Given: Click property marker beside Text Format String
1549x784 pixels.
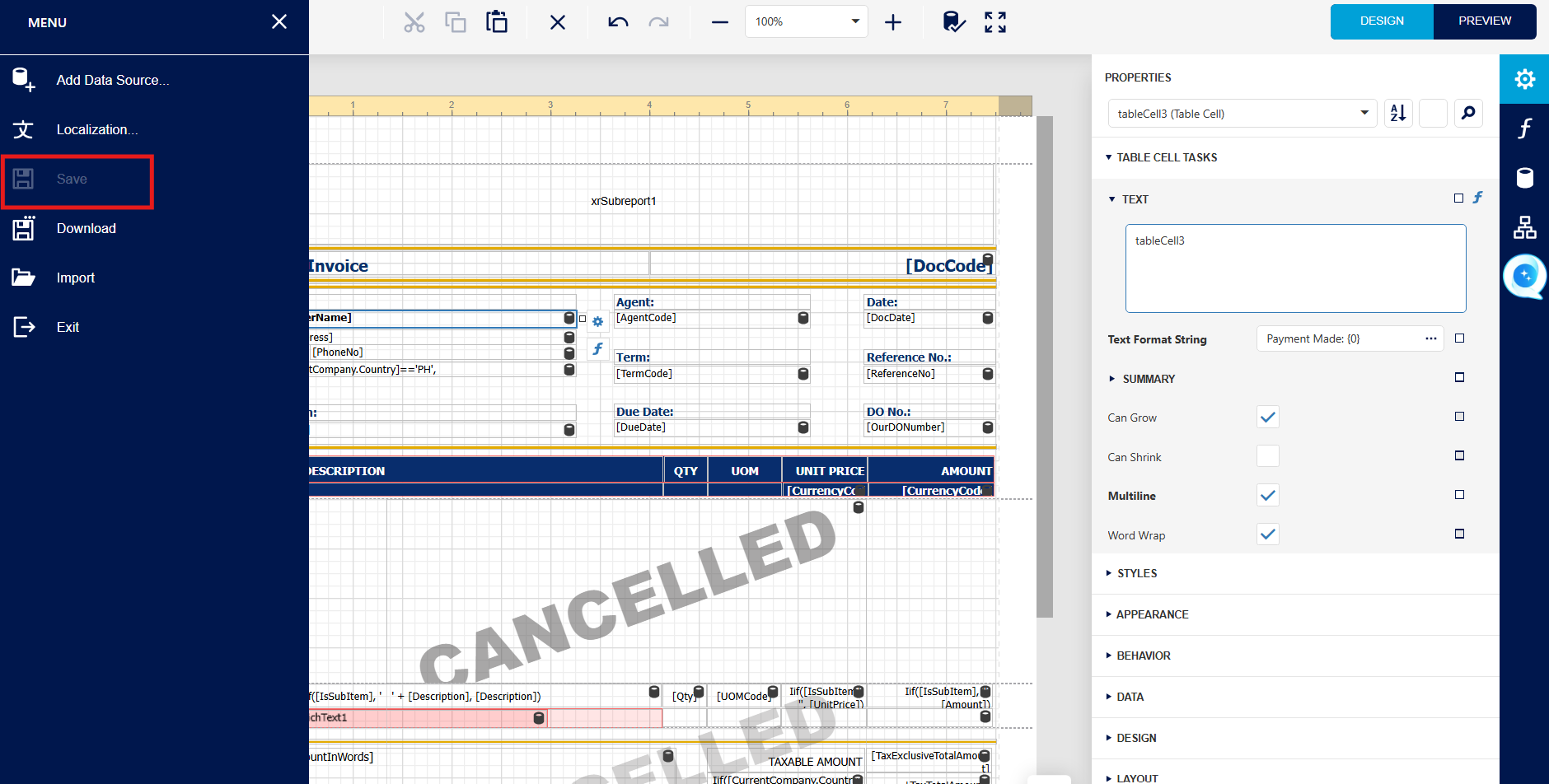Looking at the screenshot, I should (1460, 338).
